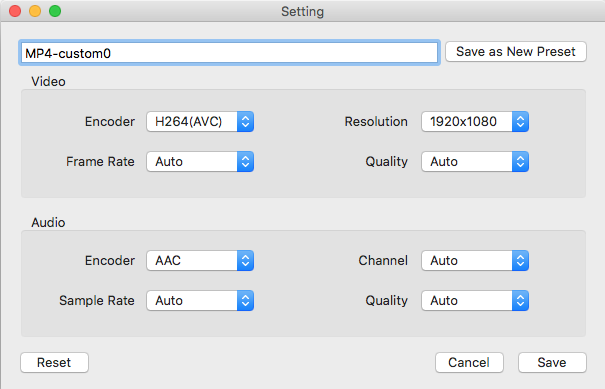Open the Resolution 1920x1080 dropdown
The width and height of the screenshot is (605, 389).
(x=475, y=122)
